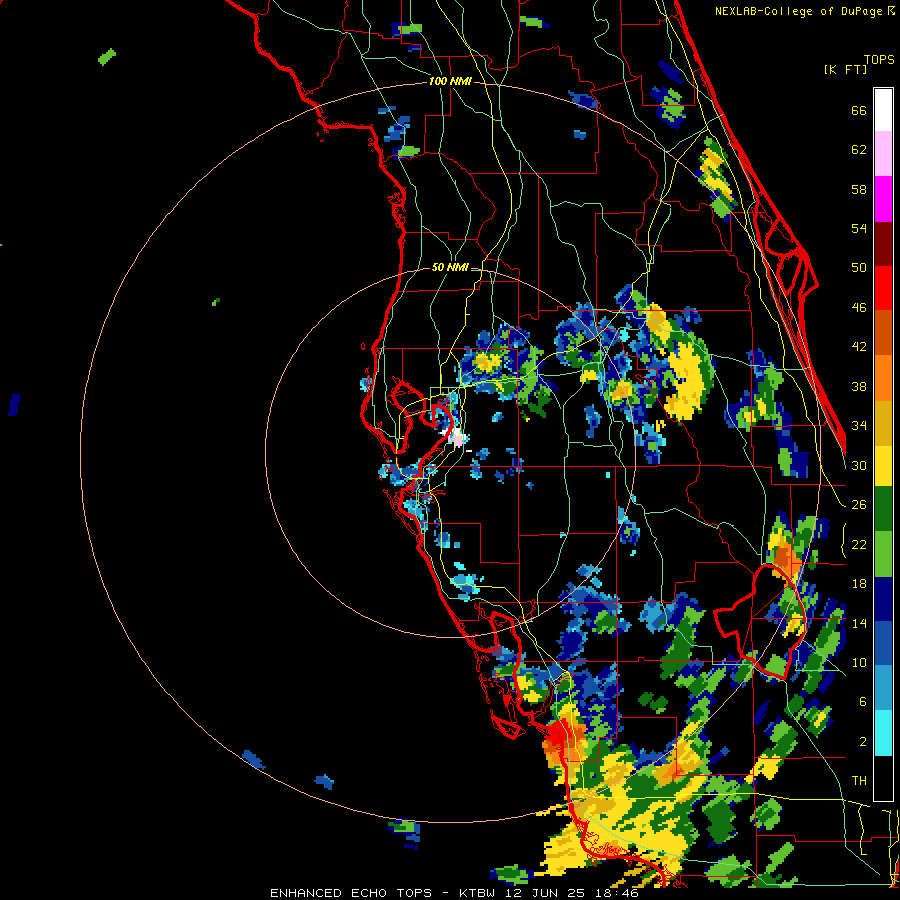Click the cyan legend swatch near 2
900x900 pixels.
(x=883, y=733)
